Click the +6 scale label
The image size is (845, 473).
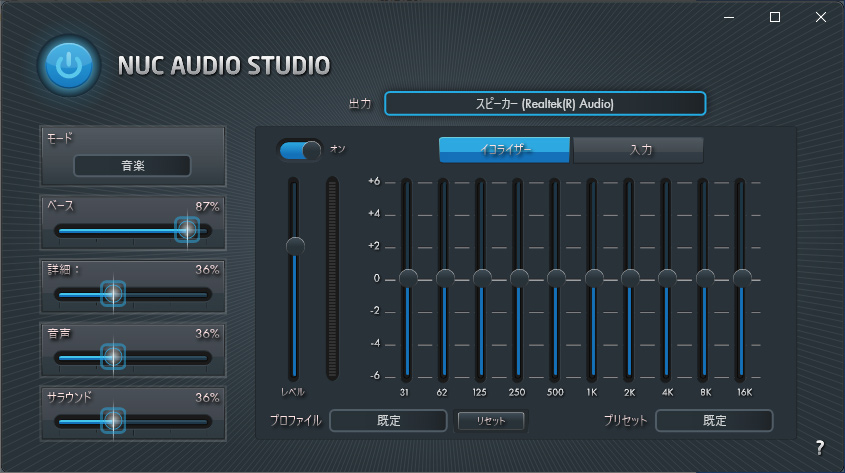point(374,181)
